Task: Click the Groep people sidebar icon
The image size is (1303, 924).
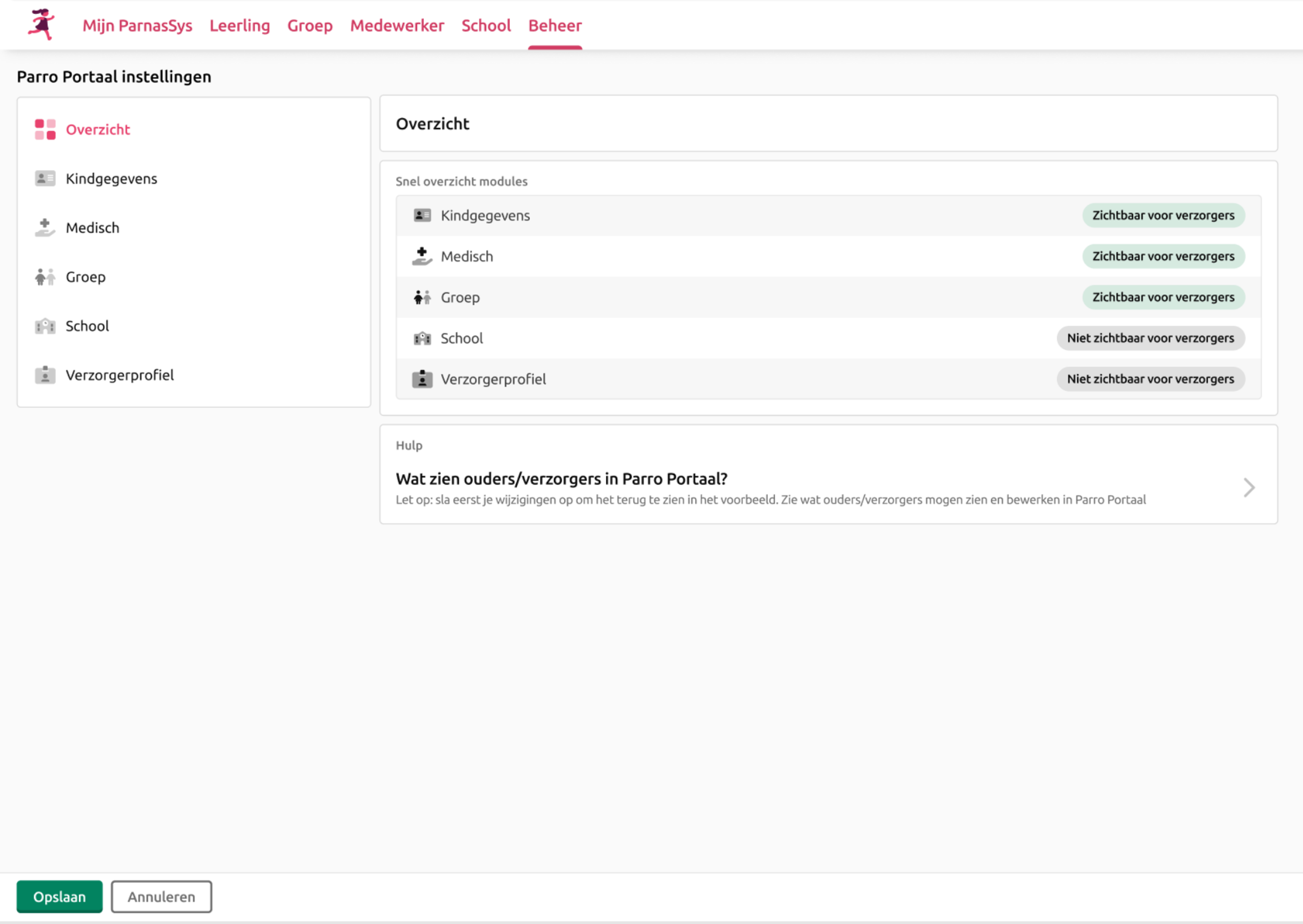Action: coord(45,276)
